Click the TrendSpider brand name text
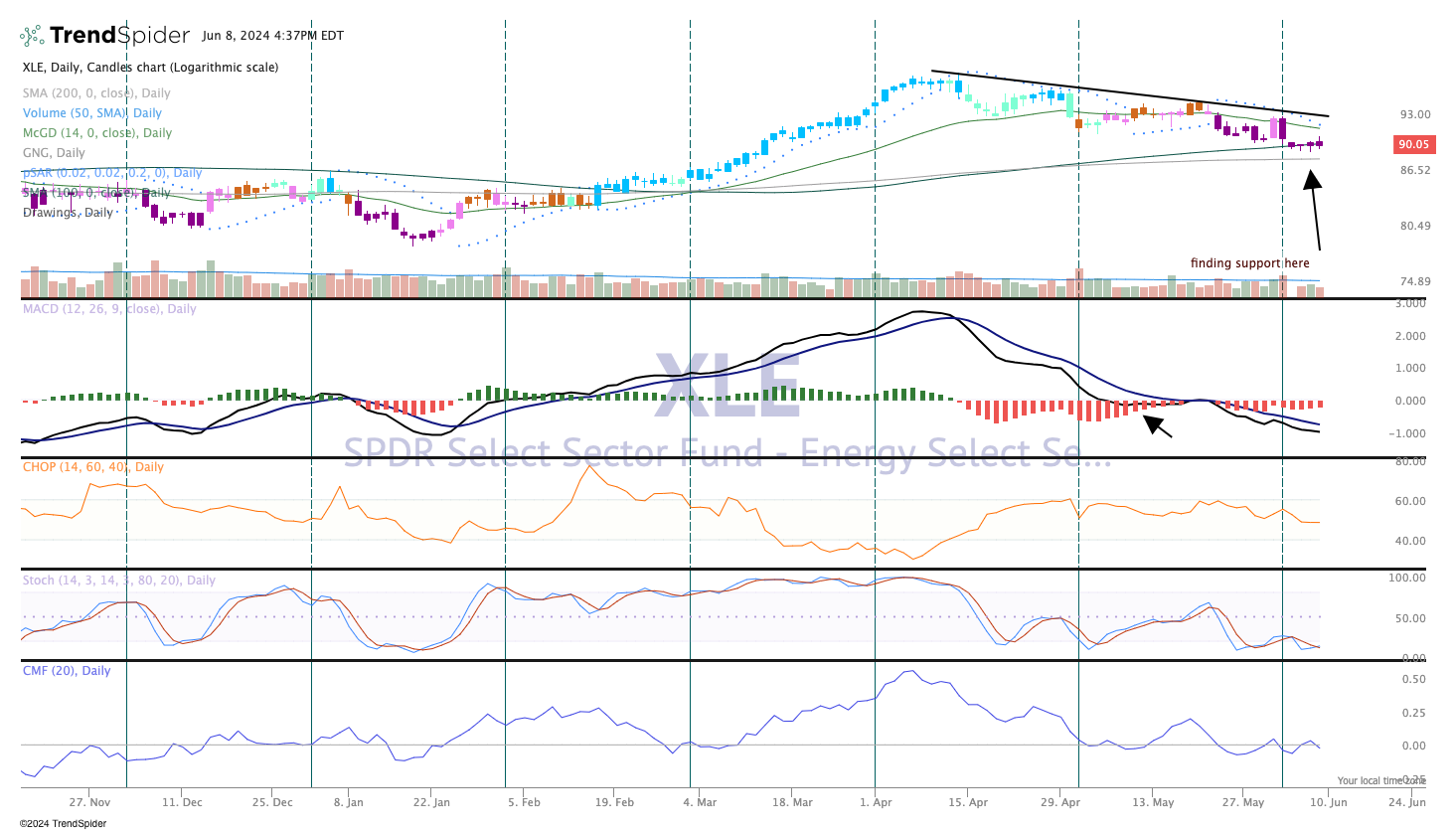 pyautogui.click(x=119, y=36)
